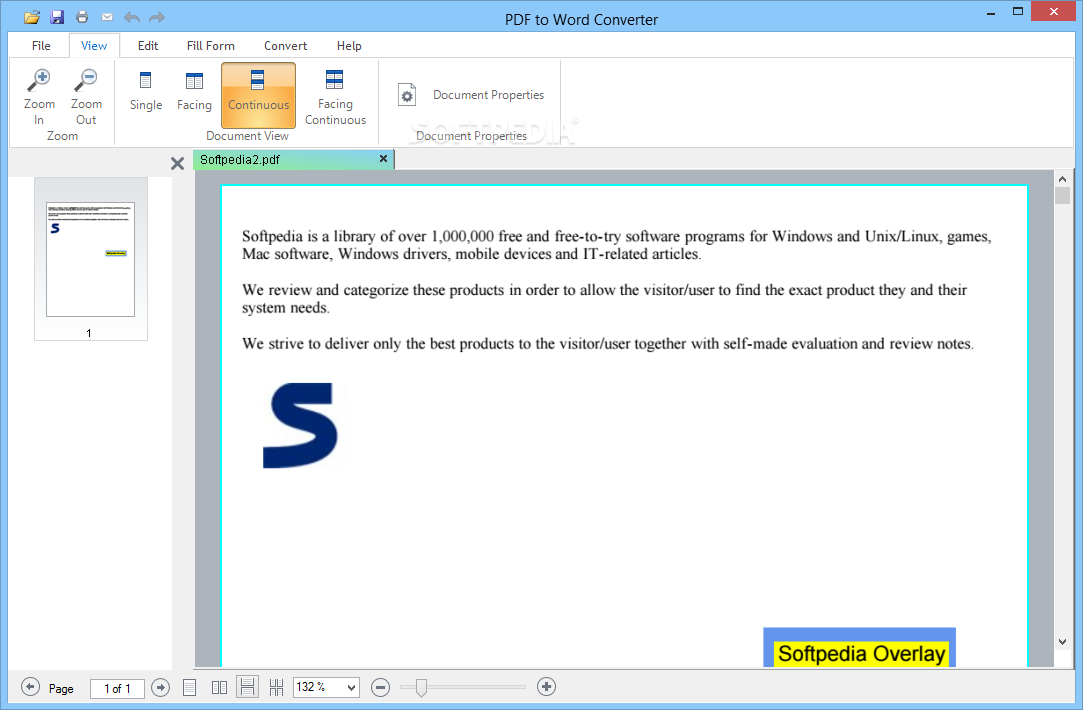This screenshot has width=1083, height=710.
Task: Click facing pages layout icon in status bar
Action: click(219, 687)
